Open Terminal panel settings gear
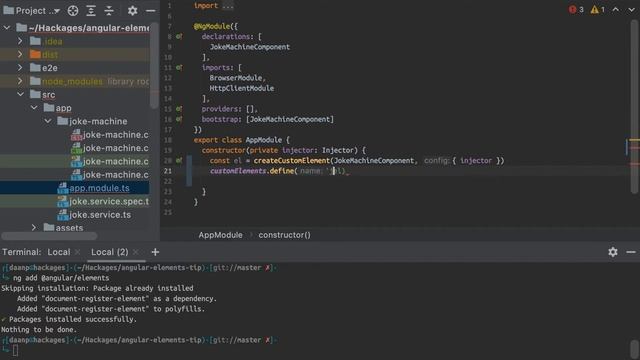 pyautogui.click(x=613, y=252)
